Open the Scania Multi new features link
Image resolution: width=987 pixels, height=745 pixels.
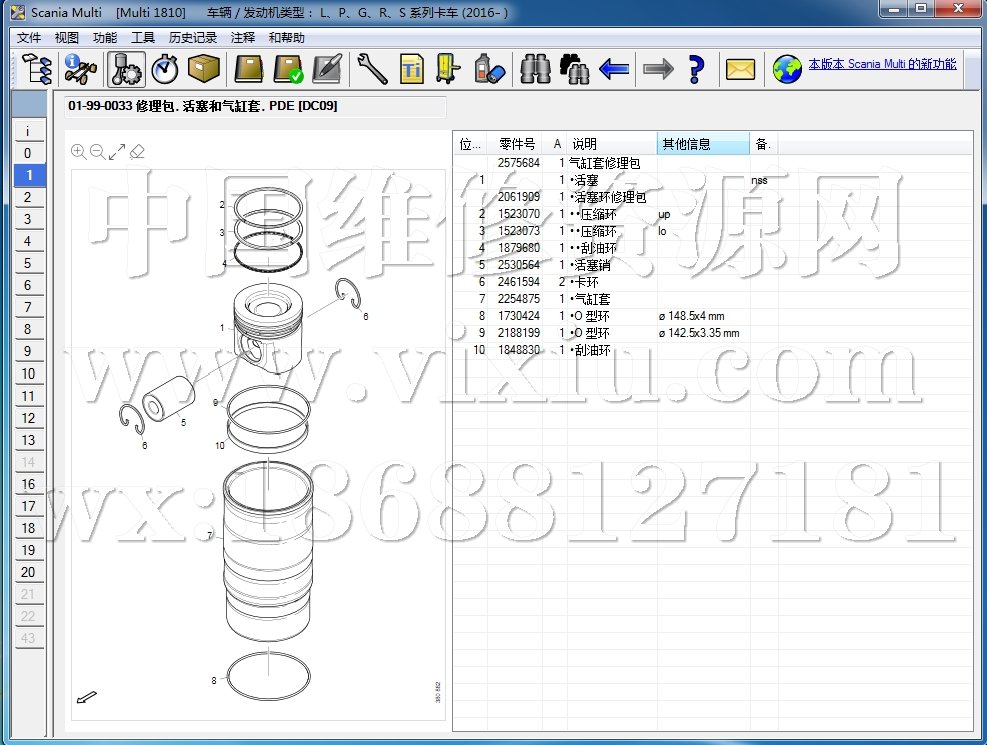pyautogui.click(x=881, y=64)
